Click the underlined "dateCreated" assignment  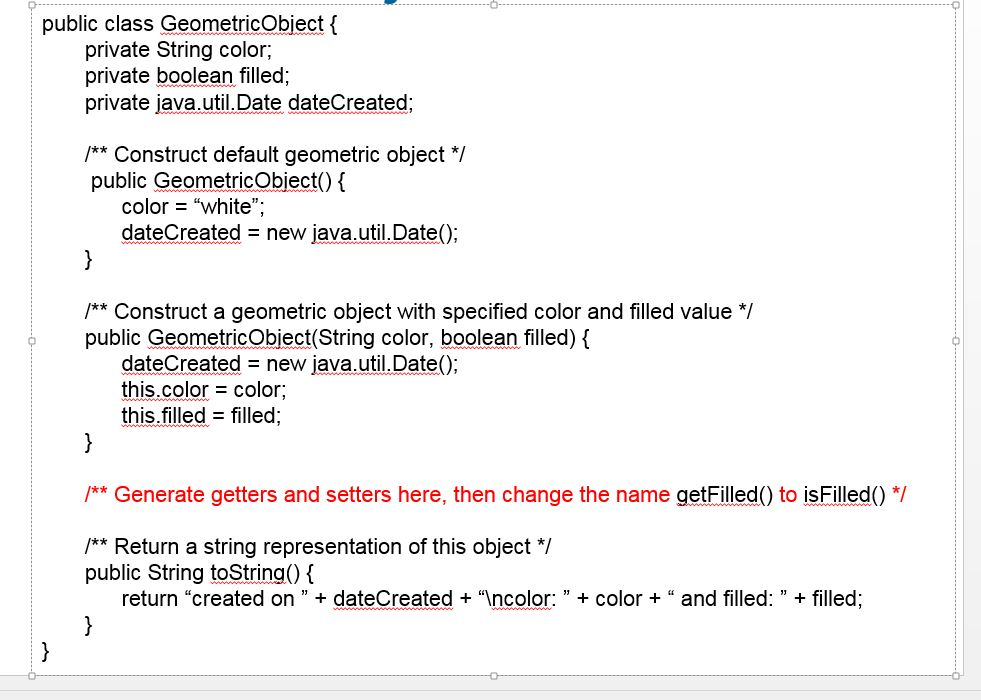[x=181, y=232]
